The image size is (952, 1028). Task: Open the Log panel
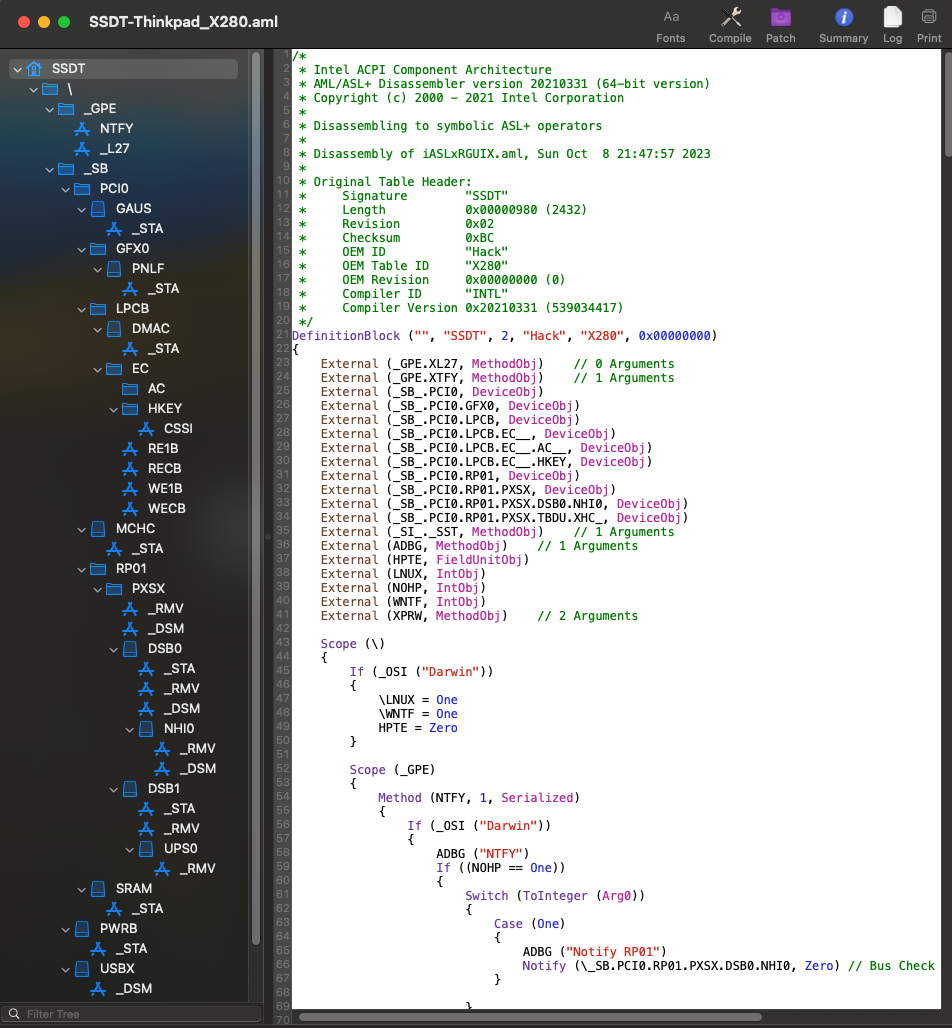[892, 25]
